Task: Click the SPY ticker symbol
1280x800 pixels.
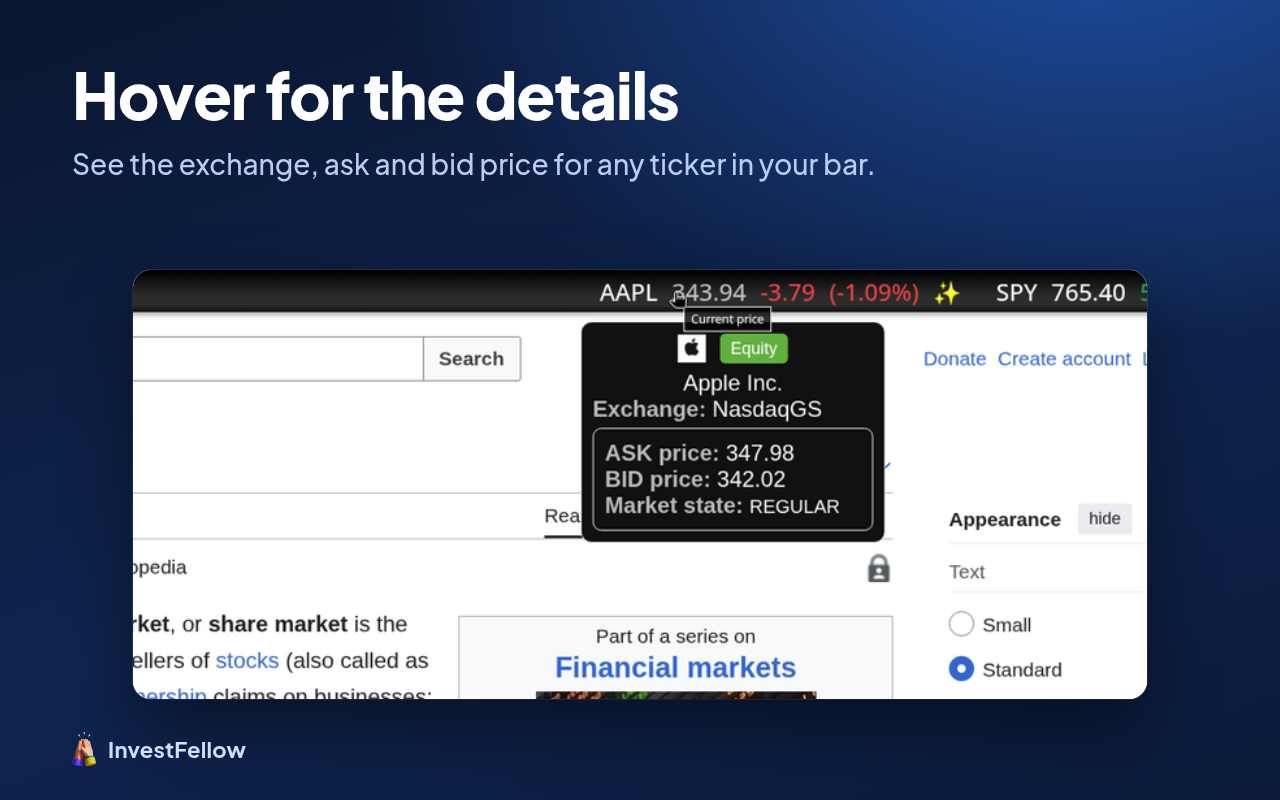Action: (x=1016, y=293)
